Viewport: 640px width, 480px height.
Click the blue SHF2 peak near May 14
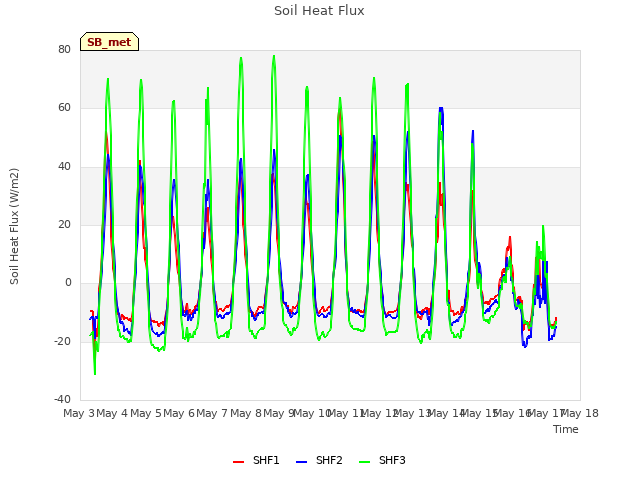click(x=441, y=109)
